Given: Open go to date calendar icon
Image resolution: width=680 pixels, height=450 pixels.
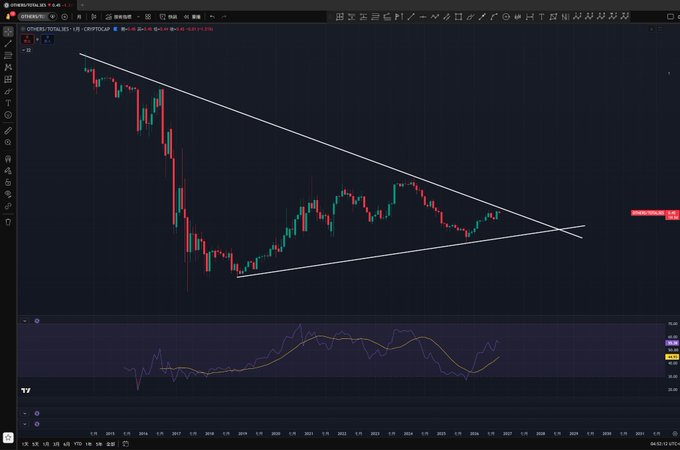Looking at the screenshot, I should pyautogui.click(x=125, y=444).
